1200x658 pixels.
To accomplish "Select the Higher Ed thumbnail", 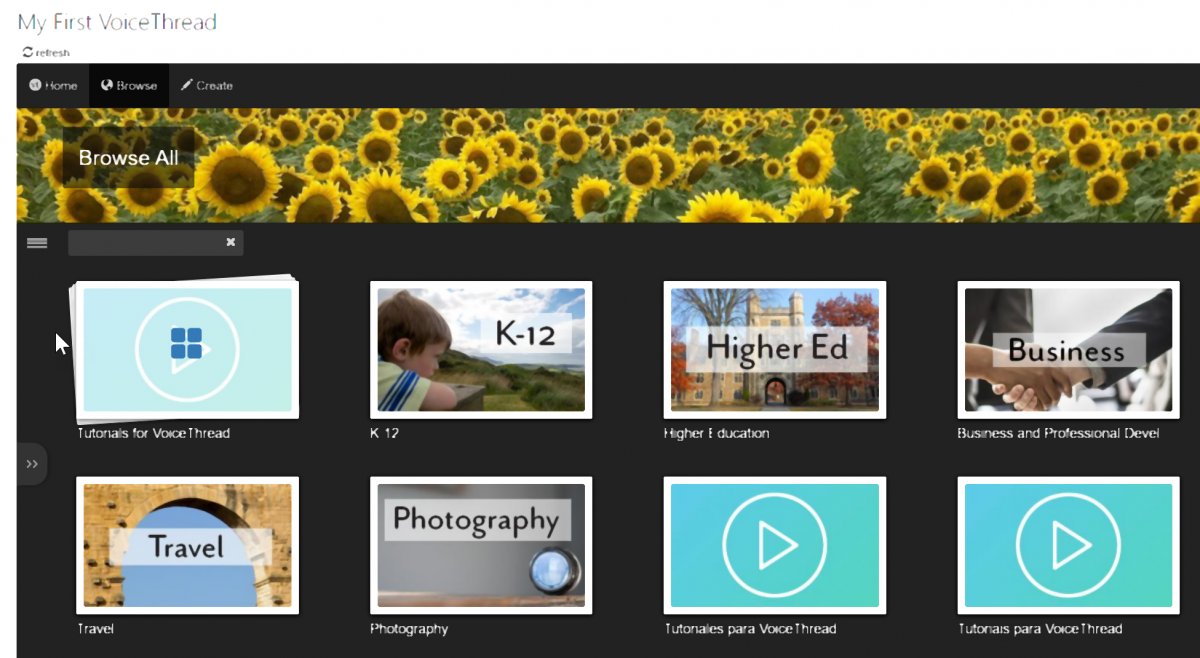I will tap(775, 350).
